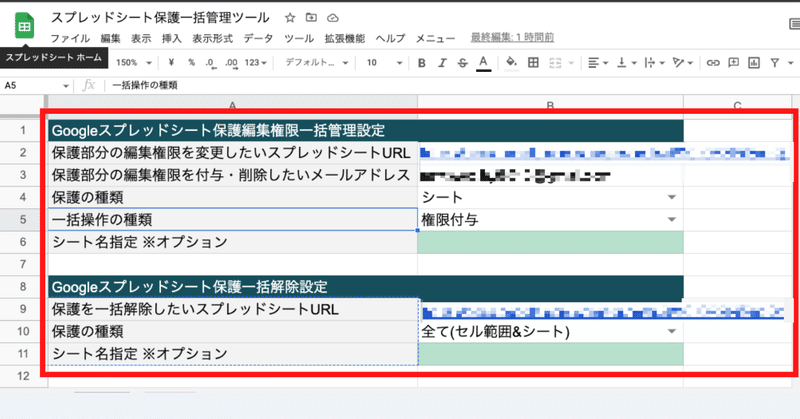This screenshot has width=800, height=419.
Task: Click spreadsheet URL link in row 9
Action: 603,311
